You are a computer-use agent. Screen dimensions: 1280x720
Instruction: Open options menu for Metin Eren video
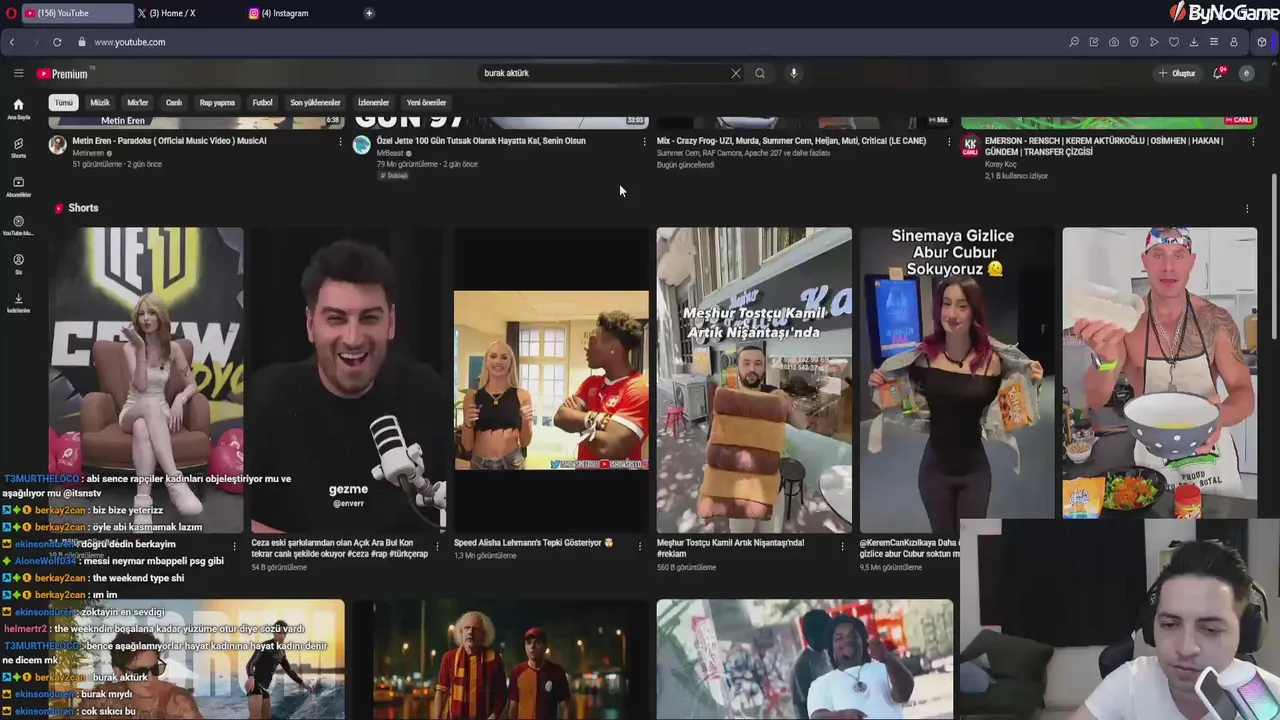pos(340,142)
